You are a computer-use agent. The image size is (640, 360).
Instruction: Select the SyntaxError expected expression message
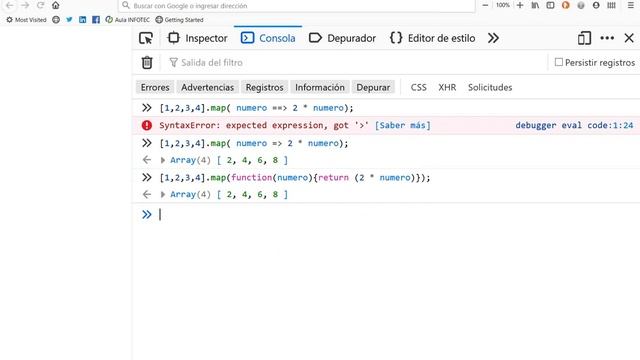click(x=264, y=125)
